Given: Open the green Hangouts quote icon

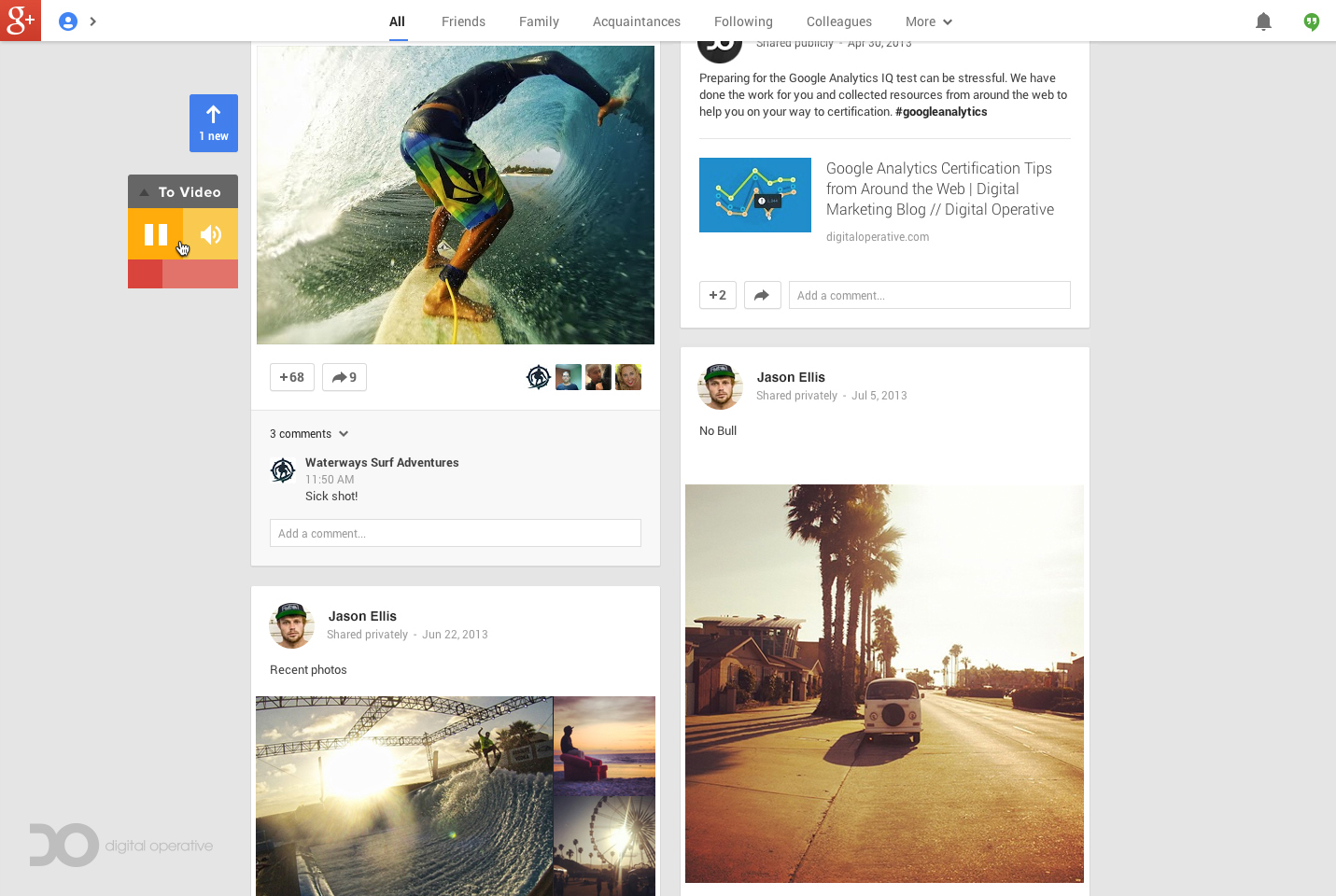Looking at the screenshot, I should coord(1312,21).
